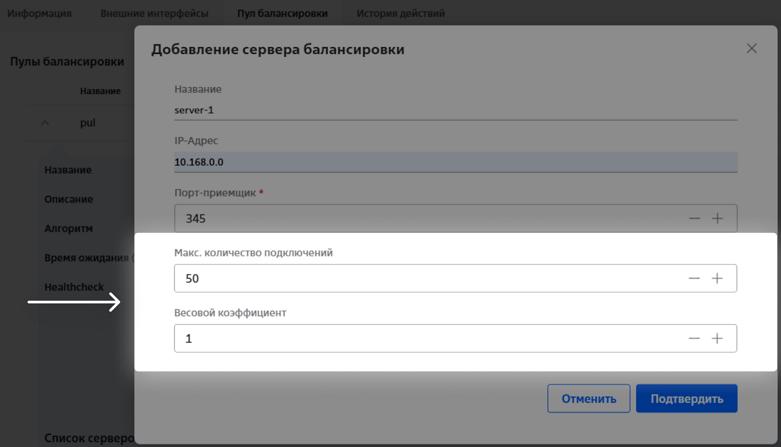Click plus icon for Порт-приемщик field
This screenshot has width=781, height=447.
click(717, 218)
